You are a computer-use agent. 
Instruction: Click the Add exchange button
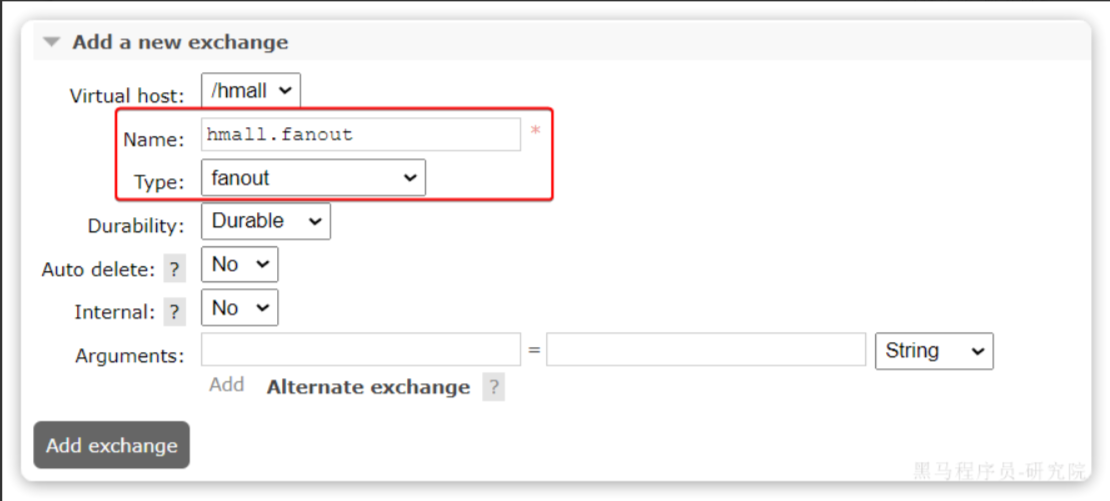(111, 445)
